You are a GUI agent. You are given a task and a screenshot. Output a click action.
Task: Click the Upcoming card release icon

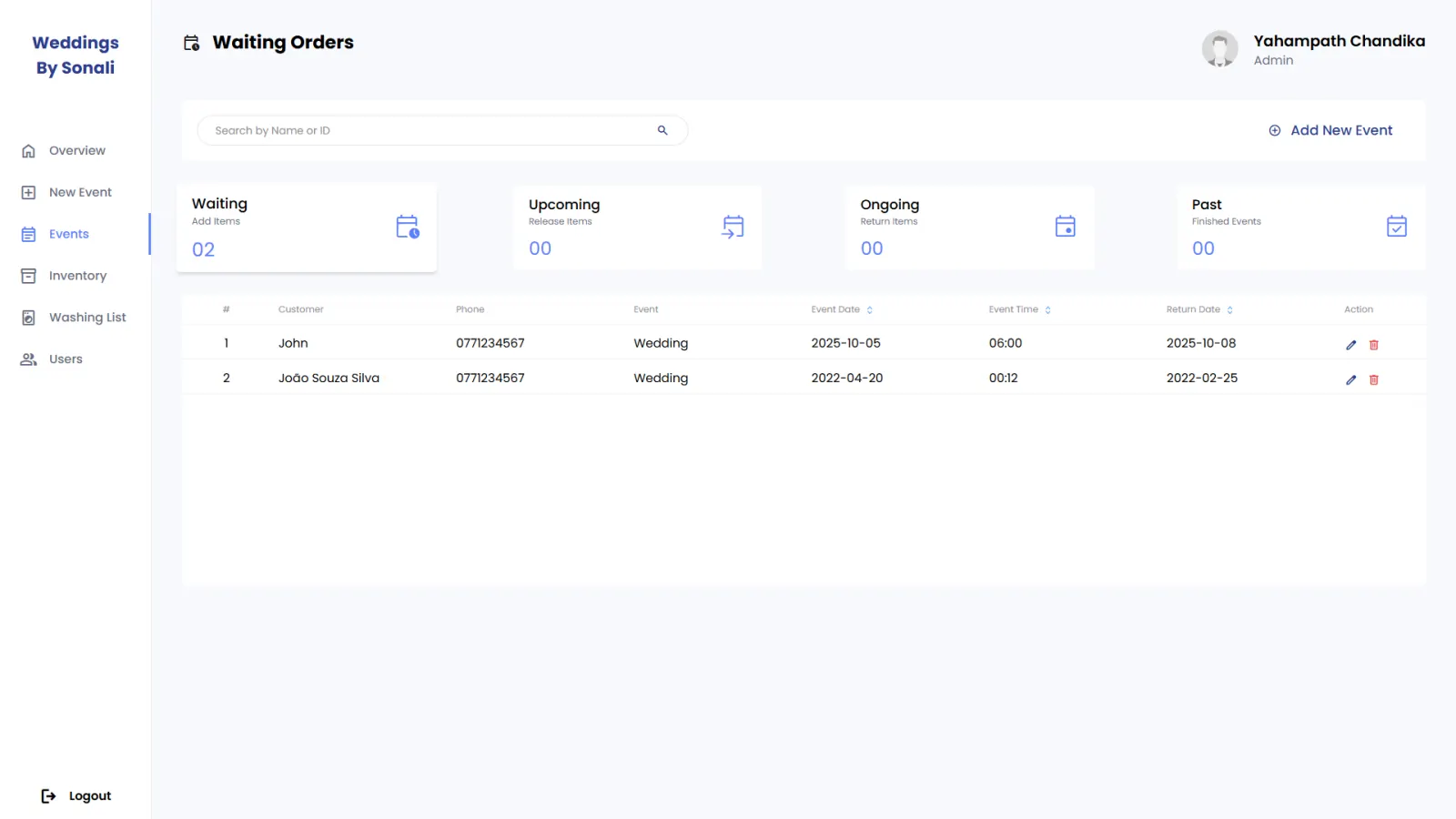733,227
